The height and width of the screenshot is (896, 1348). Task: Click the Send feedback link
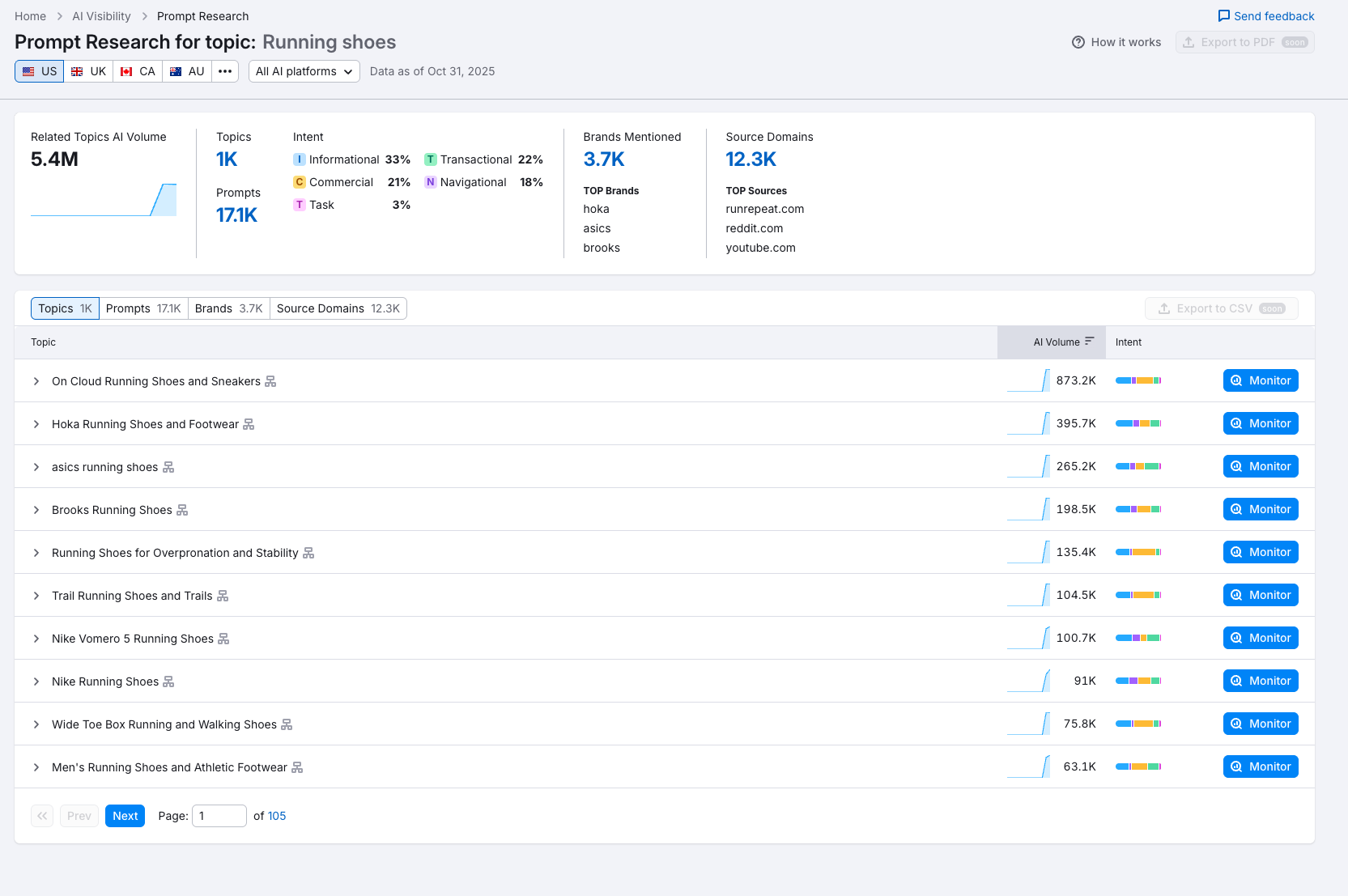1266,16
